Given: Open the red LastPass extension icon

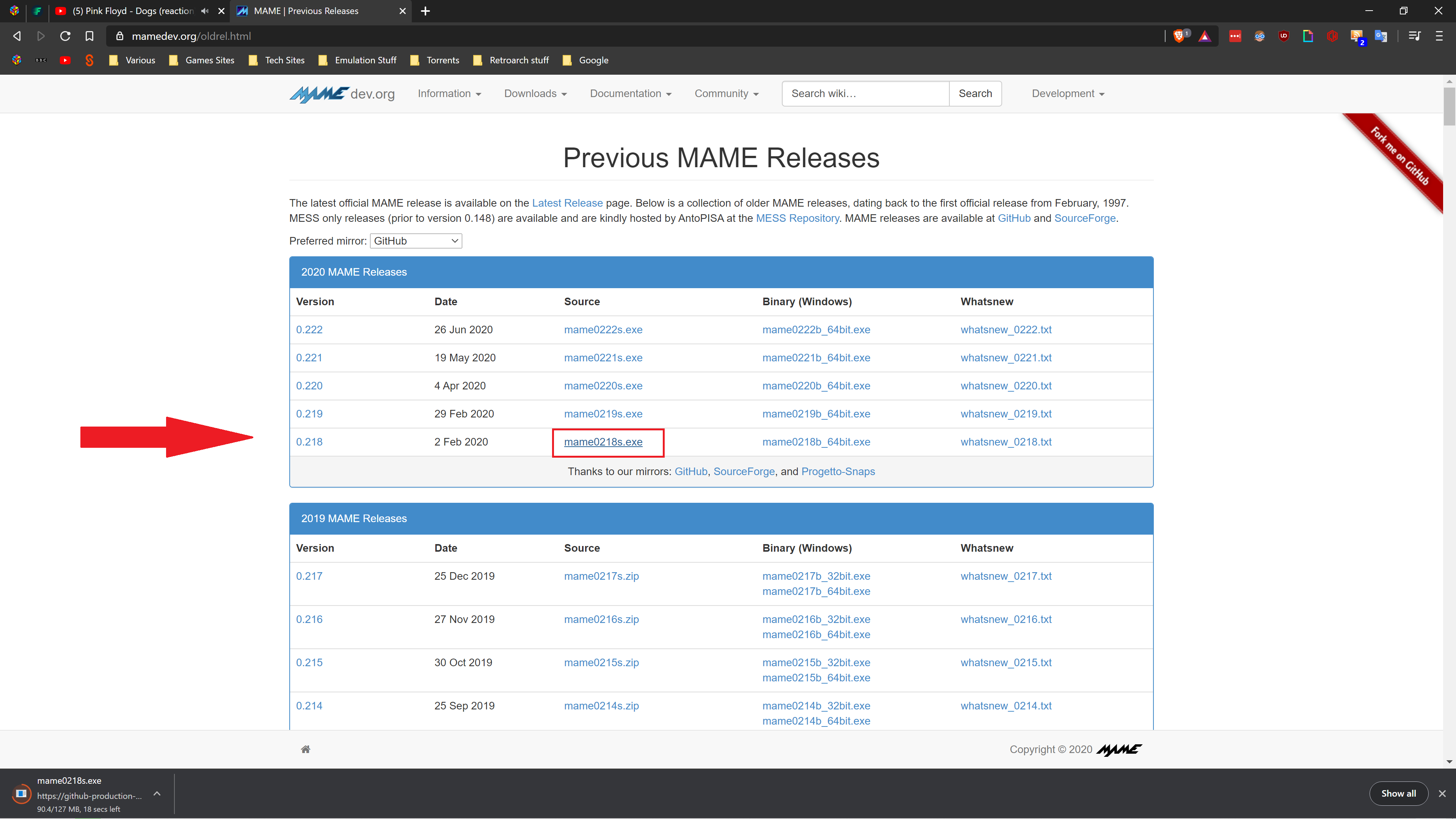Looking at the screenshot, I should pyautogui.click(x=1235, y=36).
